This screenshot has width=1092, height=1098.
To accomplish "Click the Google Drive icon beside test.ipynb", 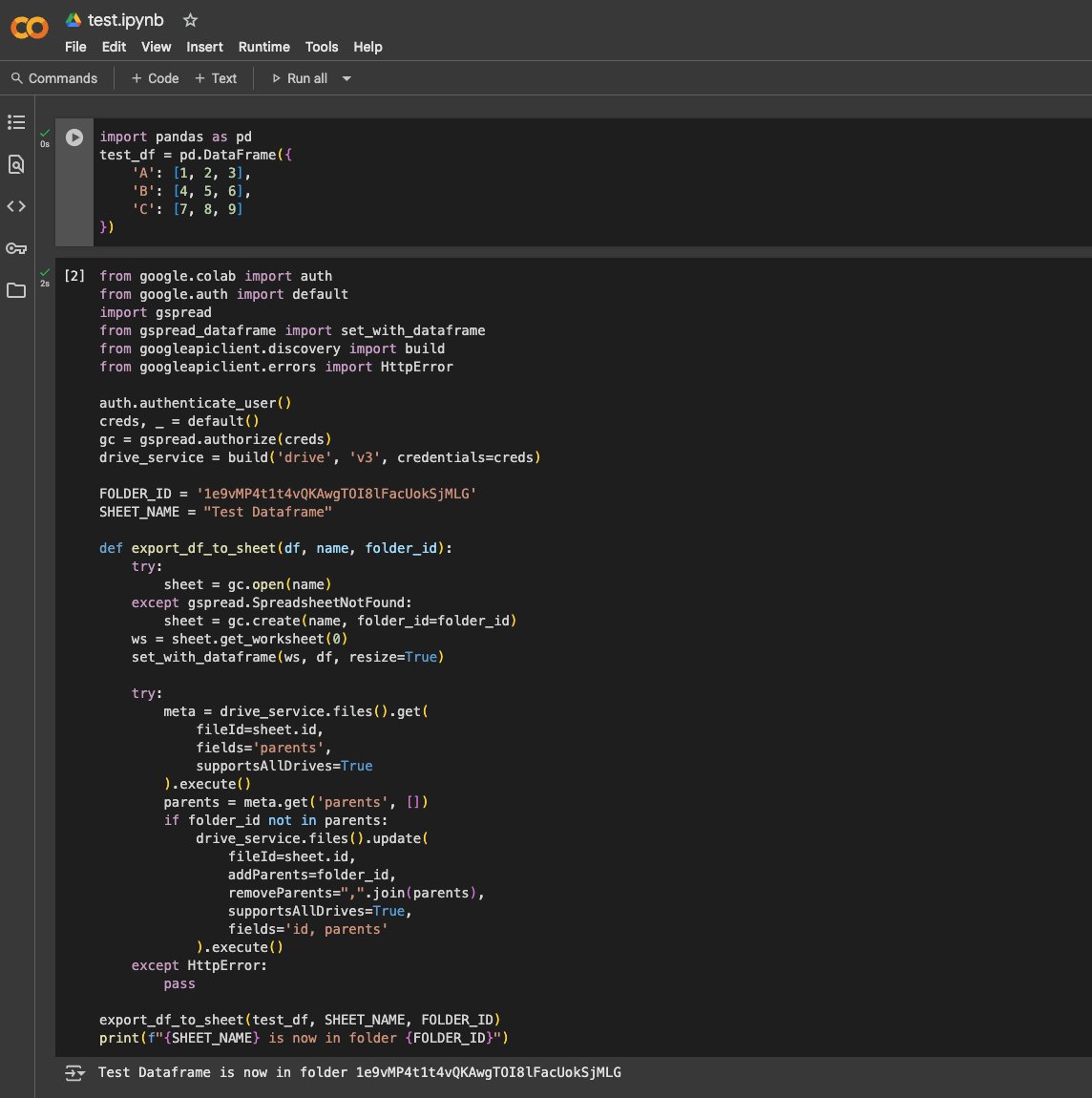I will 73,20.
